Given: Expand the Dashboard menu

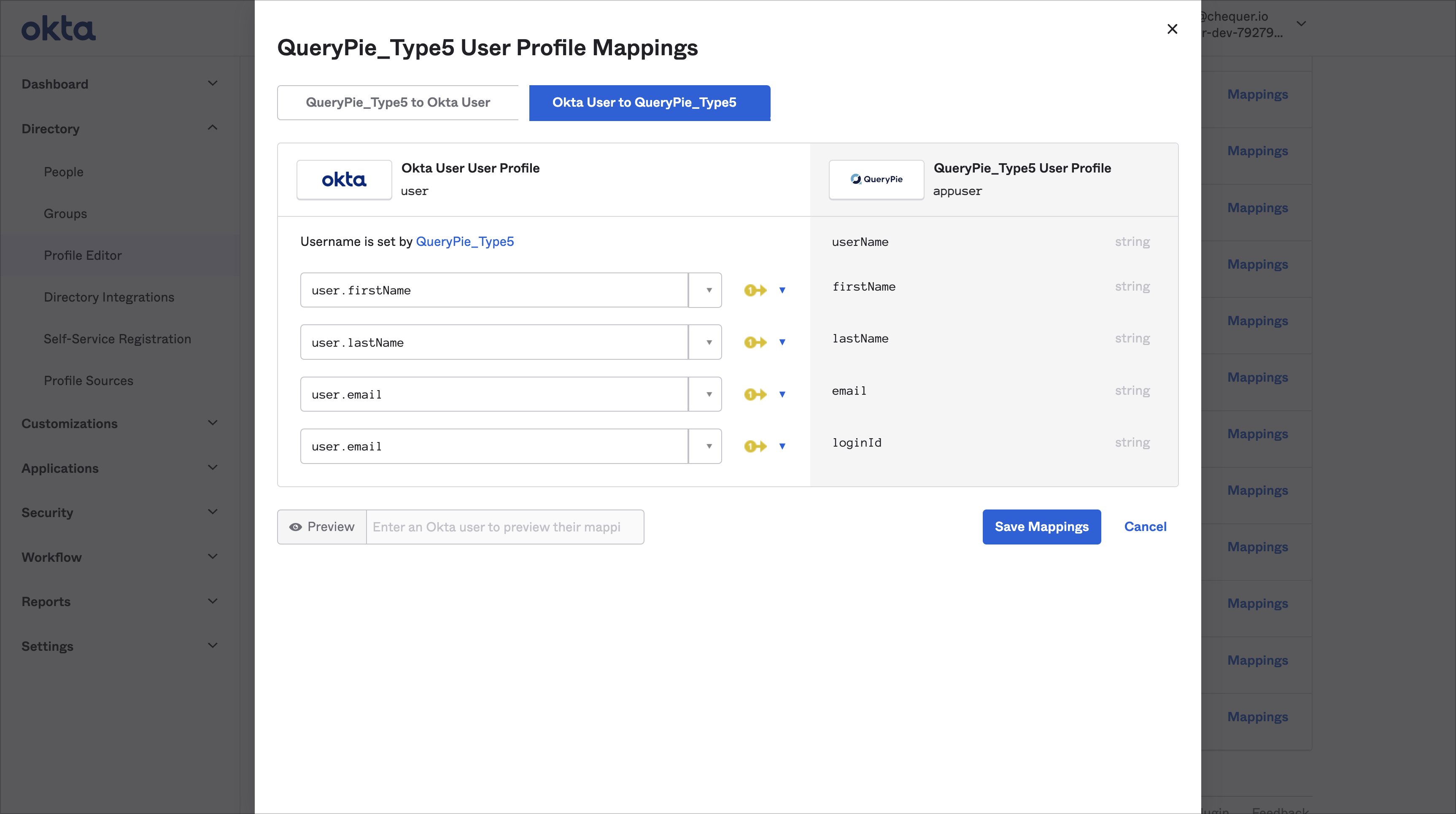Looking at the screenshot, I should (120, 84).
